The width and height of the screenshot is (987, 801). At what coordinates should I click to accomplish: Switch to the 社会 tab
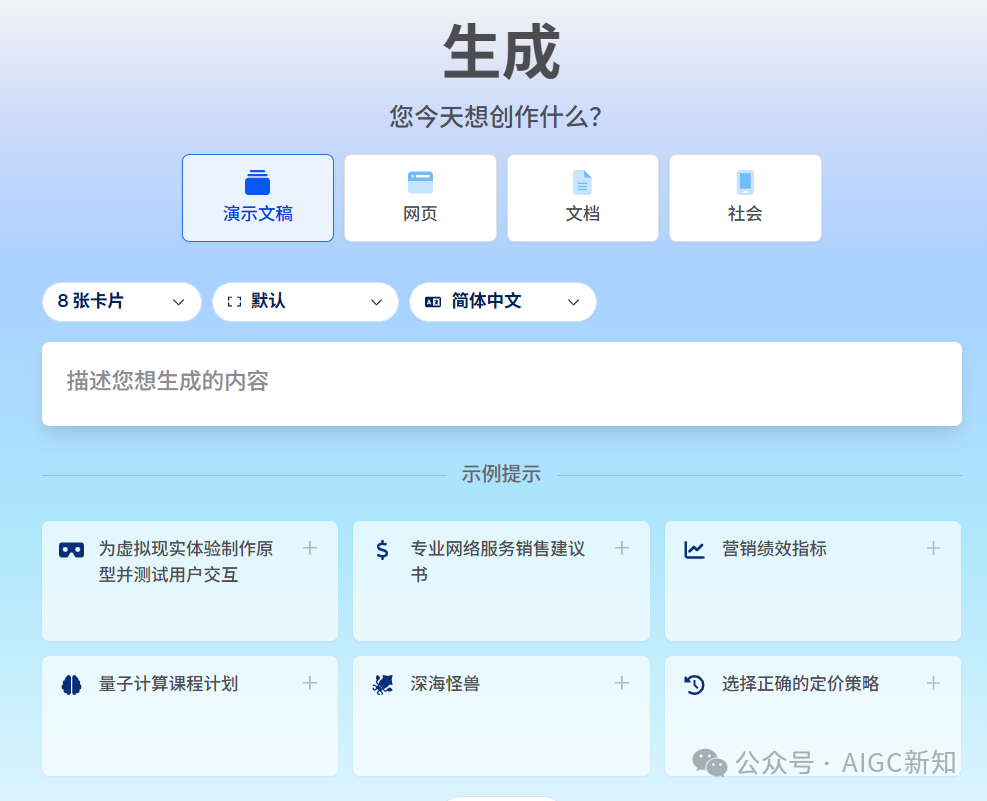pos(744,198)
